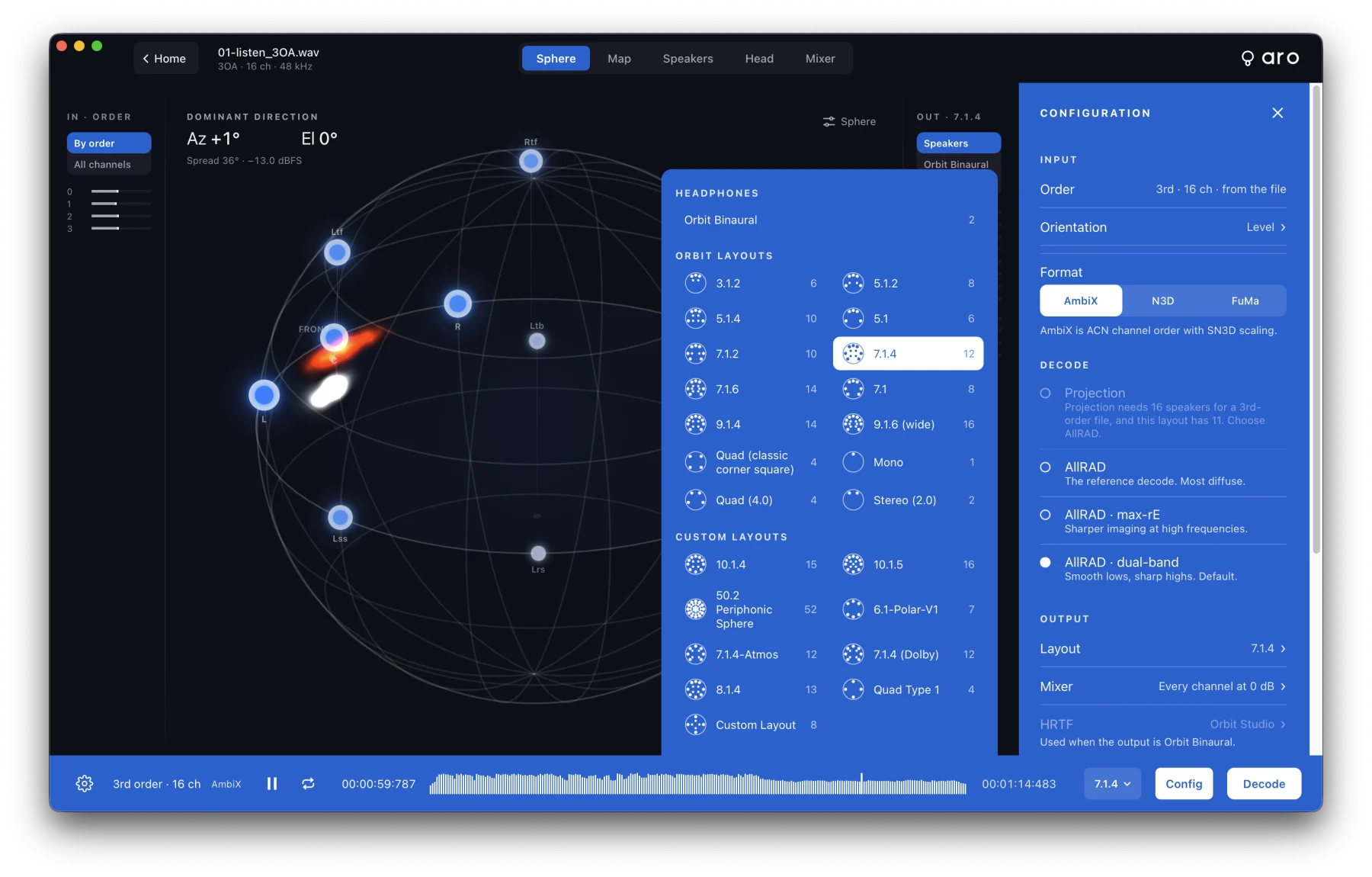Open the Orientation Level setting
The height and width of the screenshot is (877, 1372).
tap(1162, 227)
